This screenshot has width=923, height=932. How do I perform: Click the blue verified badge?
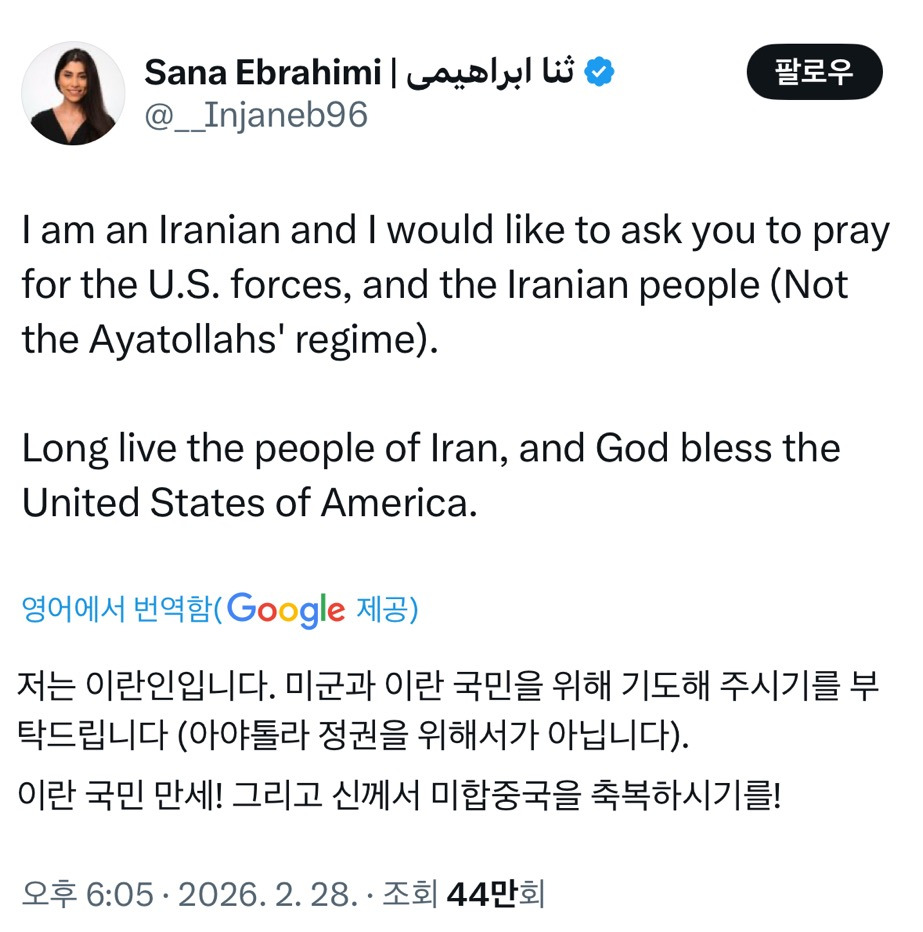[x=600, y=72]
